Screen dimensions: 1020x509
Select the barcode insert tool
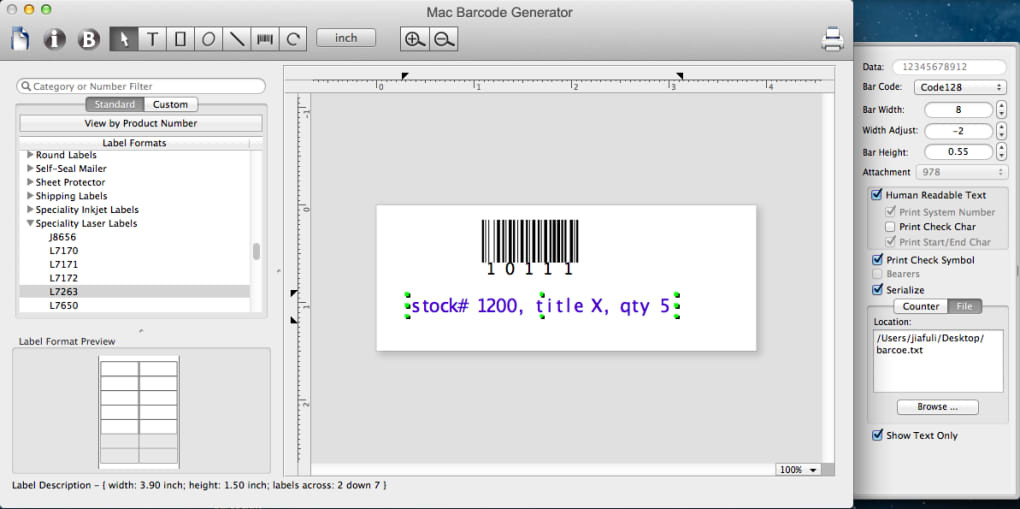point(265,39)
